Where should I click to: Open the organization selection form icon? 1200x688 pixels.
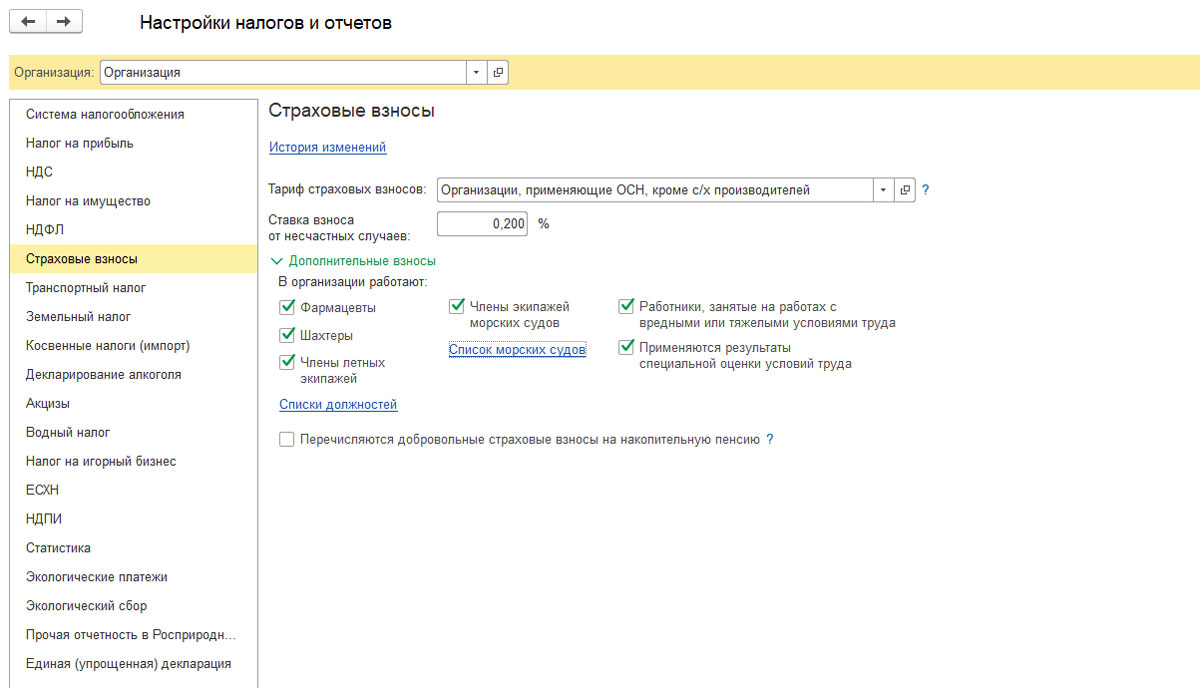click(x=498, y=72)
